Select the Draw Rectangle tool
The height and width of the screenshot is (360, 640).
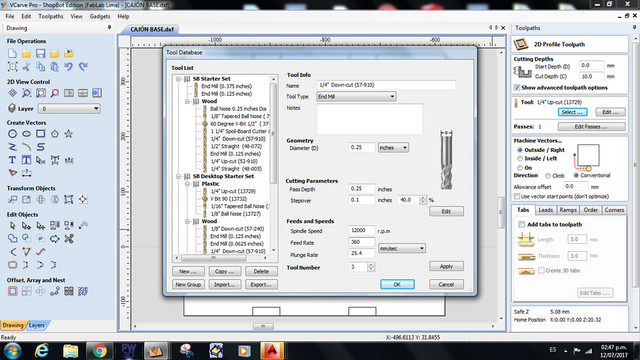pyautogui.click(x=40, y=134)
